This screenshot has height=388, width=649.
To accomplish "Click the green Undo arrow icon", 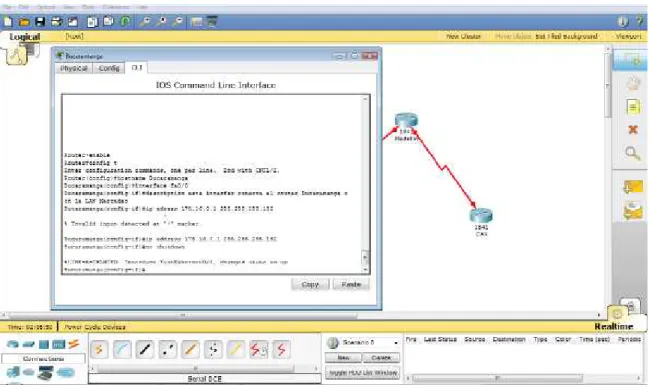I will (125, 22).
